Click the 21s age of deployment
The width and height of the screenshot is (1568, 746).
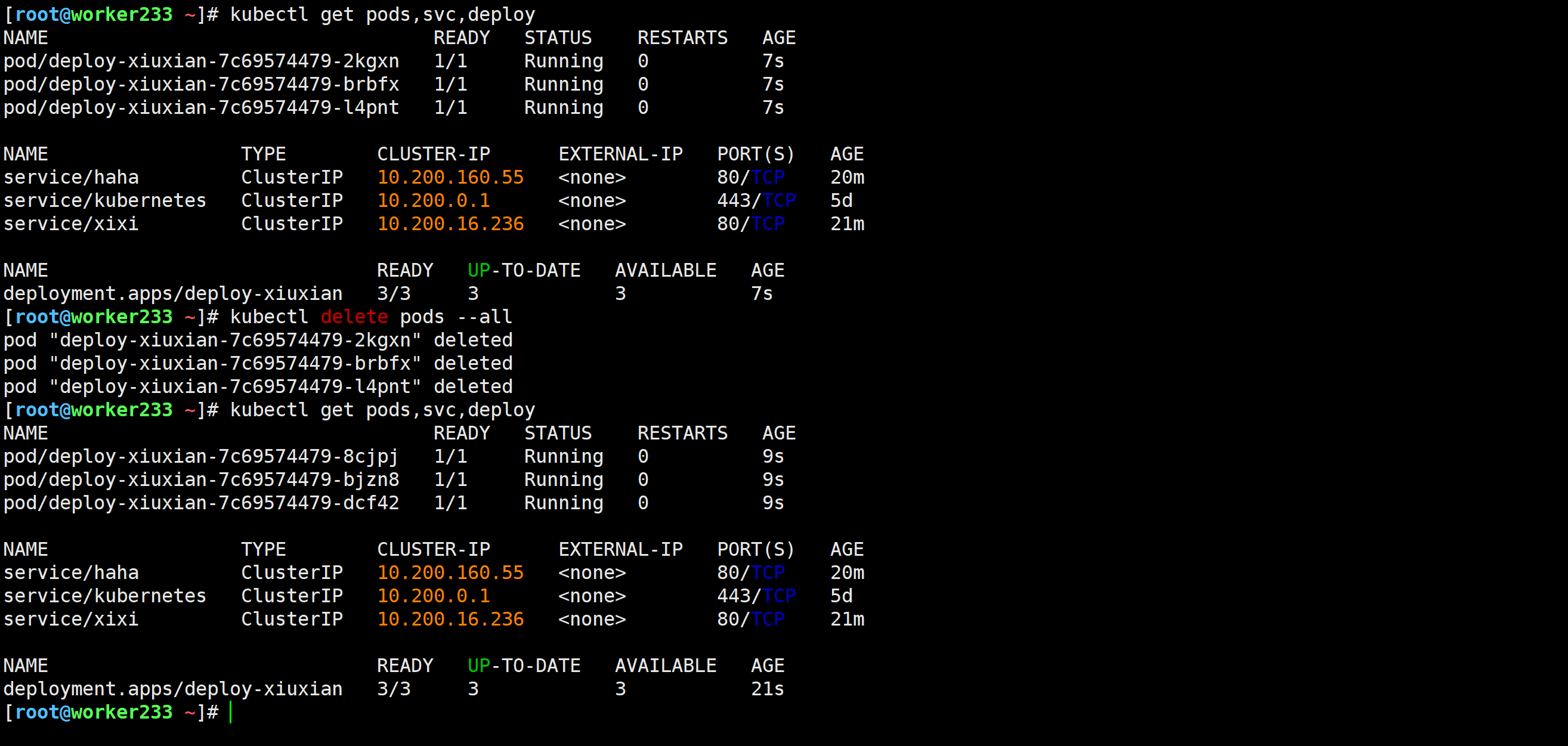[767, 689]
